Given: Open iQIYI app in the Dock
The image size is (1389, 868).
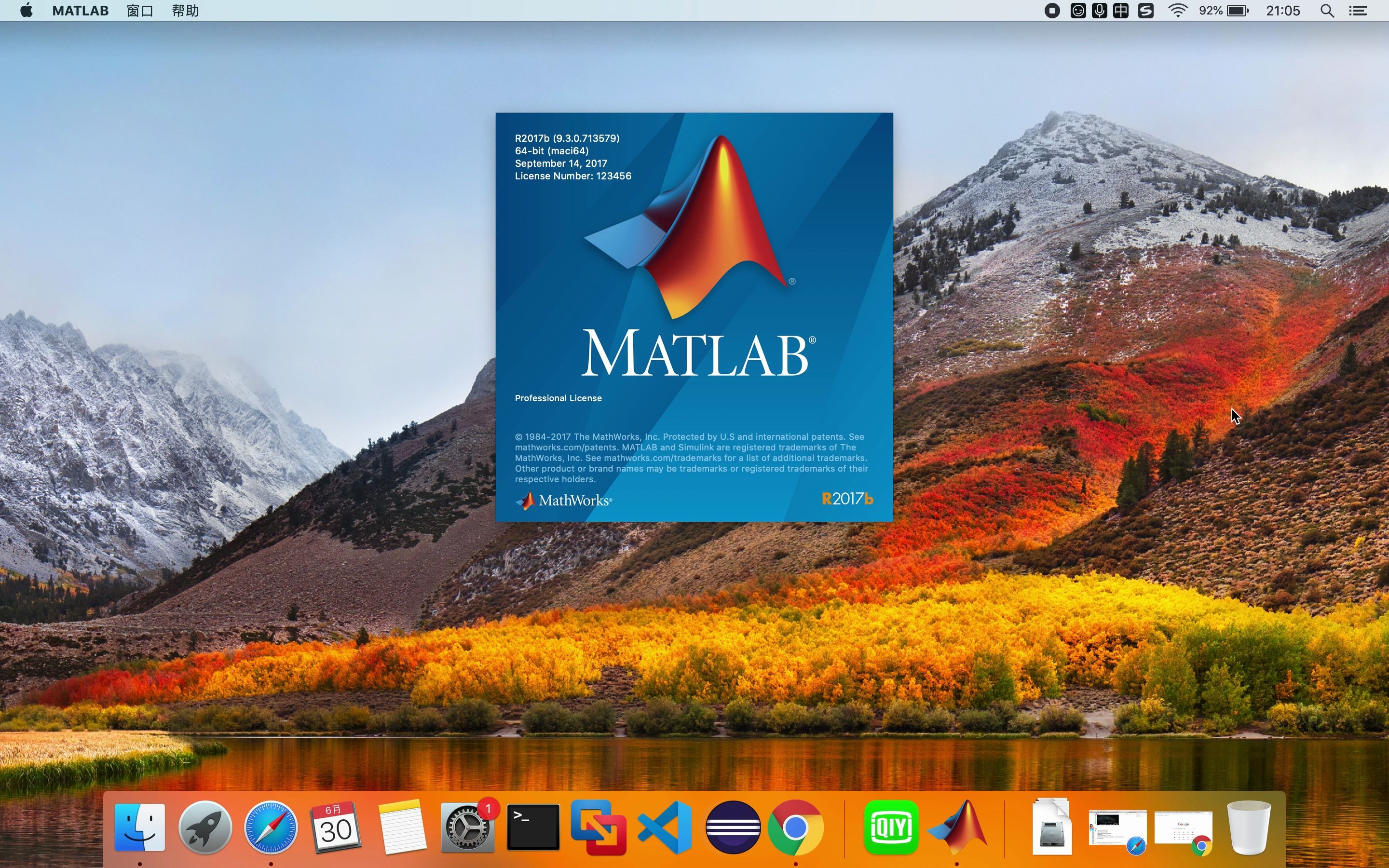Looking at the screenshot, I should (x=891, y=827).
